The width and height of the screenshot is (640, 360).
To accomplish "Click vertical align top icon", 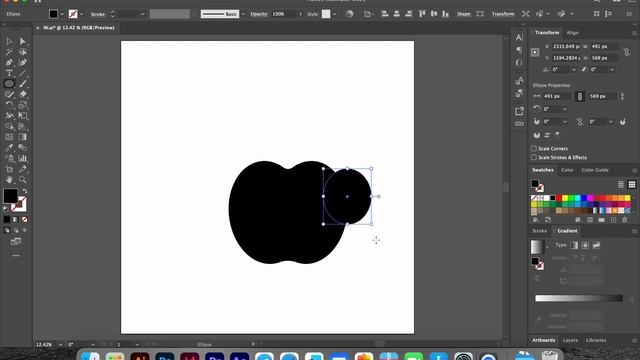I will pos(422,14).
